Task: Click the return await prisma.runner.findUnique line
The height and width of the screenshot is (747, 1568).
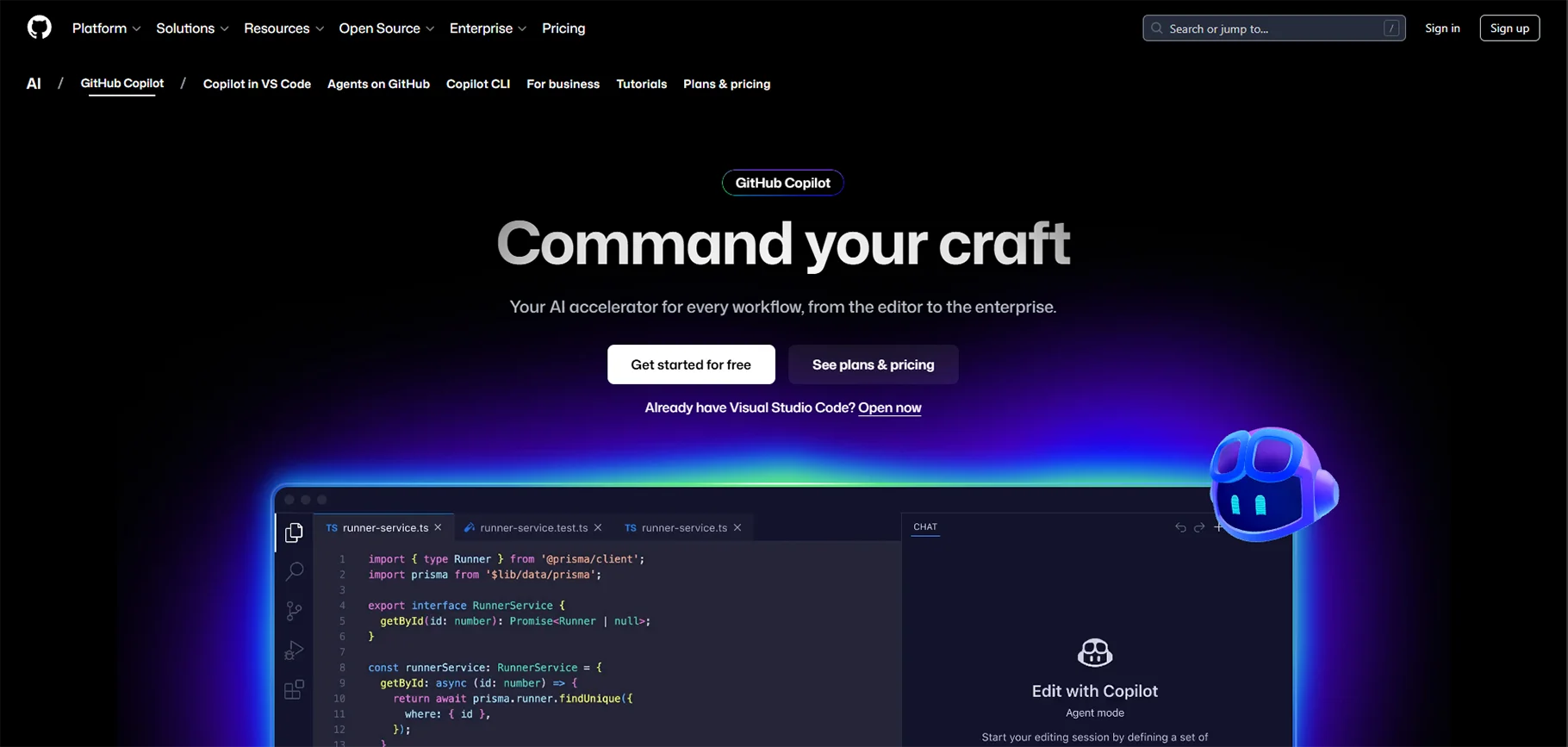Action: 513,699
